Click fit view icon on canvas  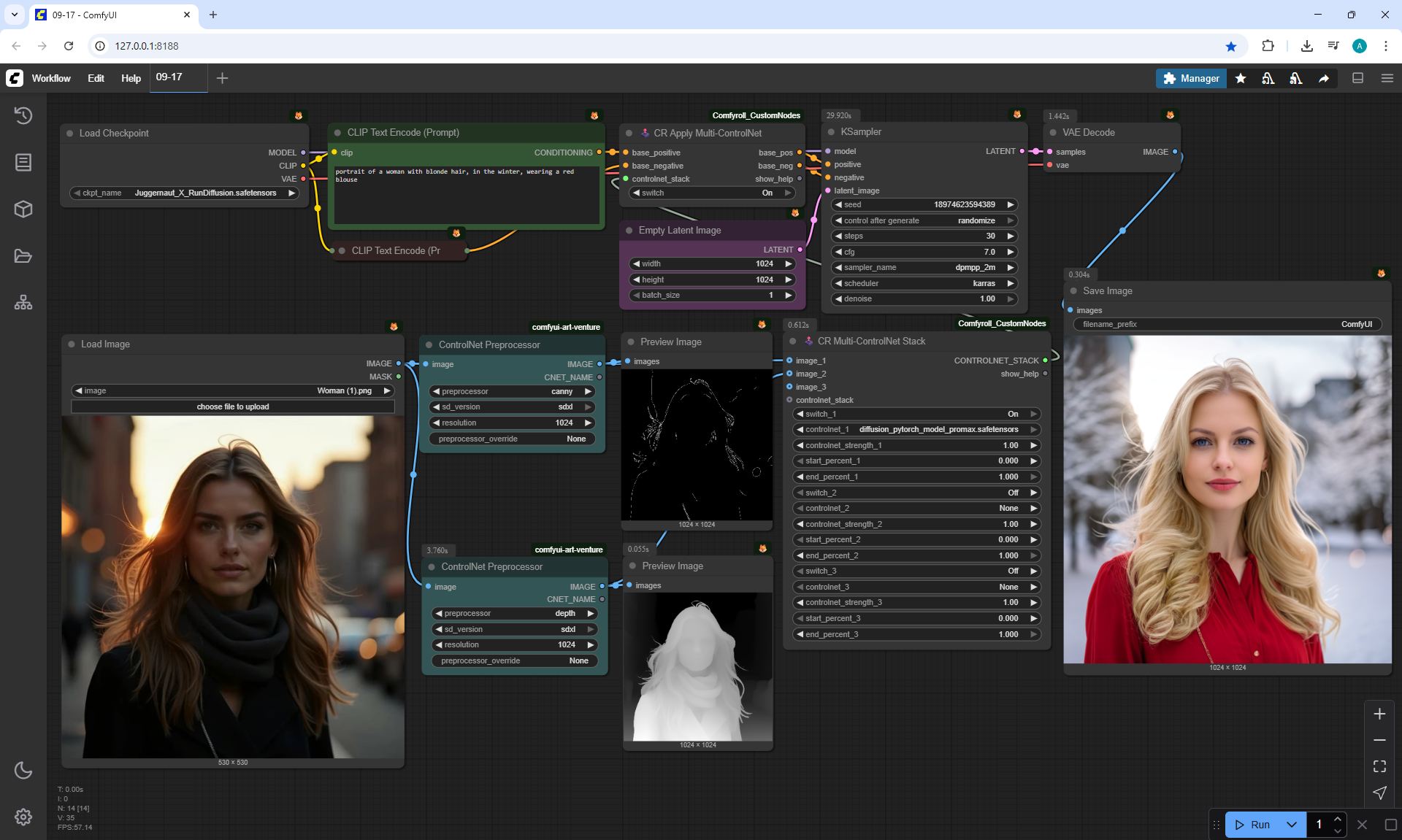coord(1379,766)
